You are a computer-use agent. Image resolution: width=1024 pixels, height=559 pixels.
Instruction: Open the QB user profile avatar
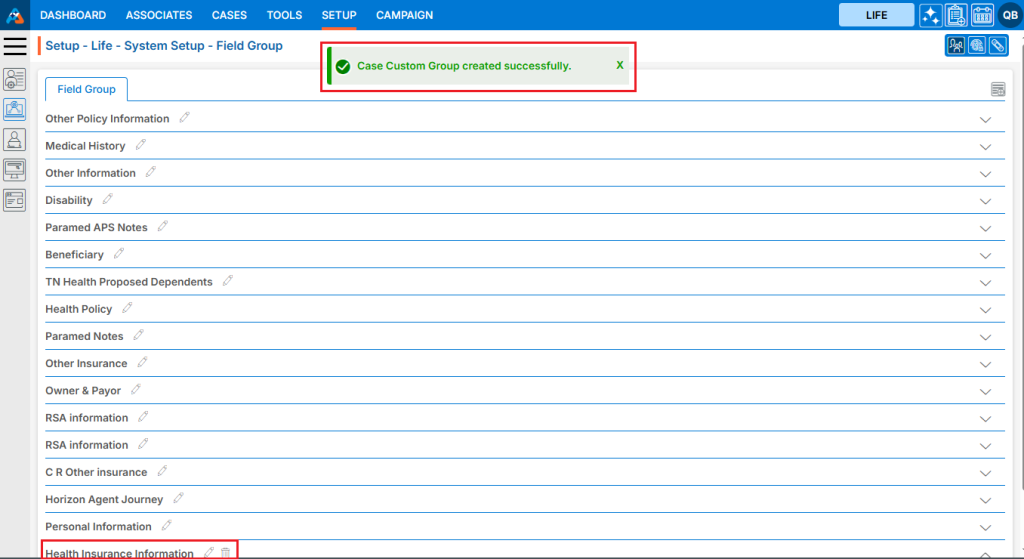(1009, 15)
